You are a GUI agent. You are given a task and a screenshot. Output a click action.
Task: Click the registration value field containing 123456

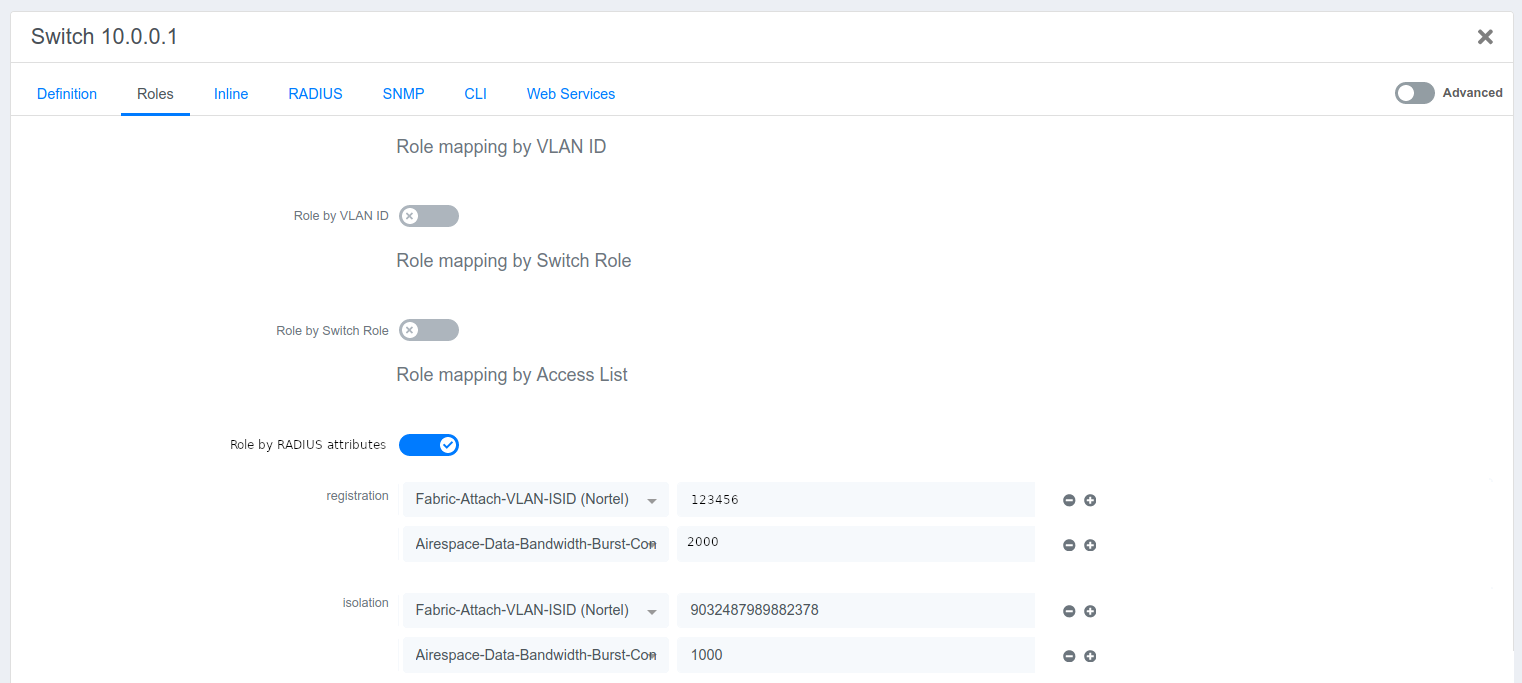[856, 500]
